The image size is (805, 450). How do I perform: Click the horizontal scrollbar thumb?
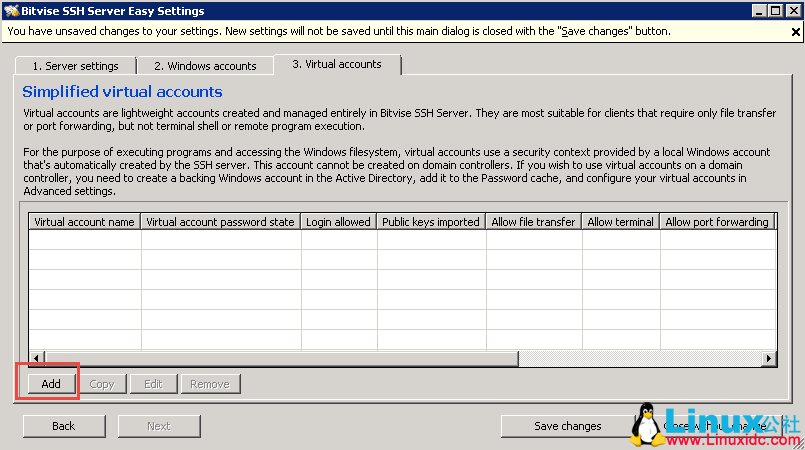tap(281, 358)
